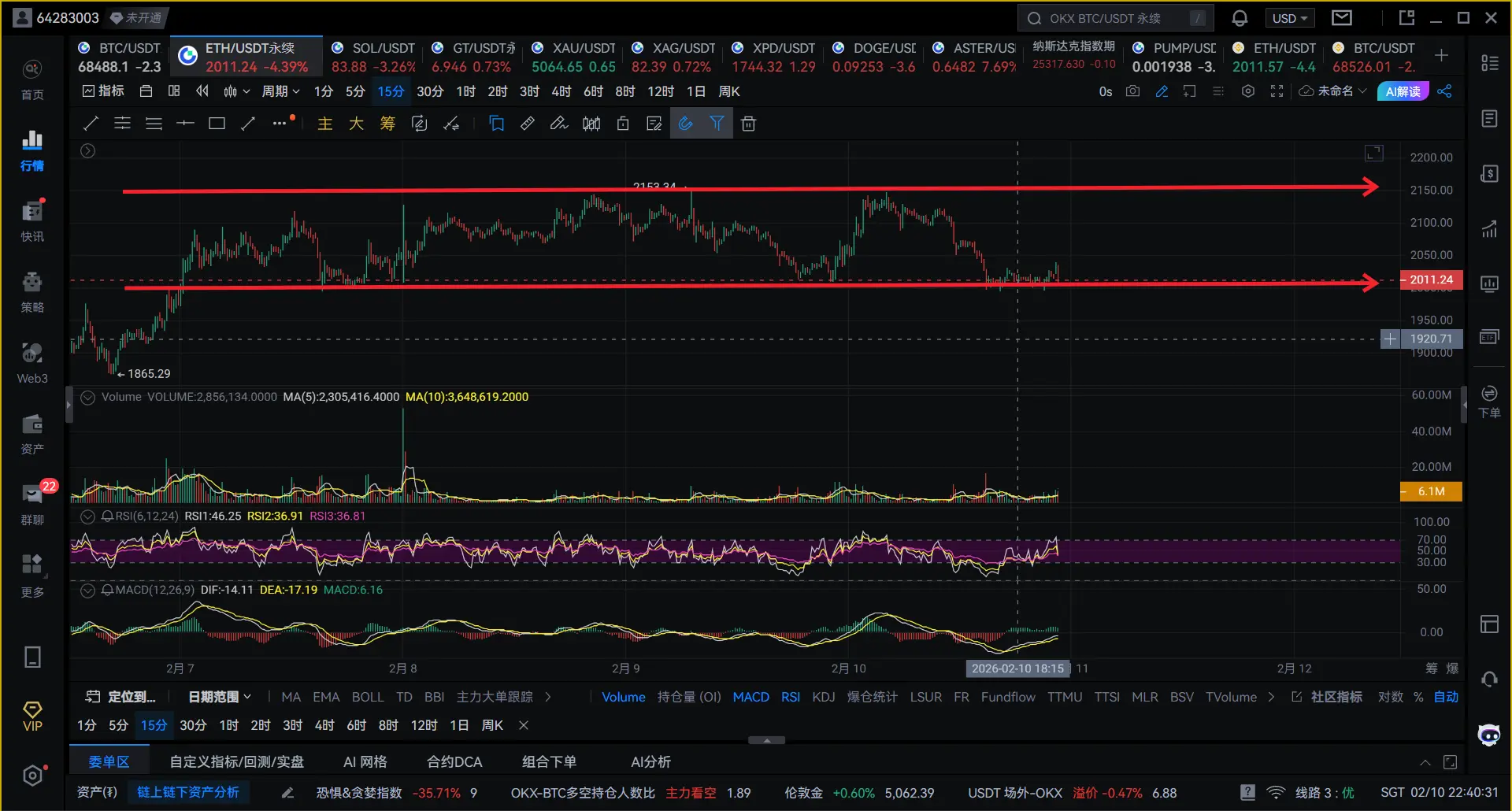Open 群聊 group chat with 22 badge
The height and width of the screenshot is (811, 1512).
[x=32, y=505]
